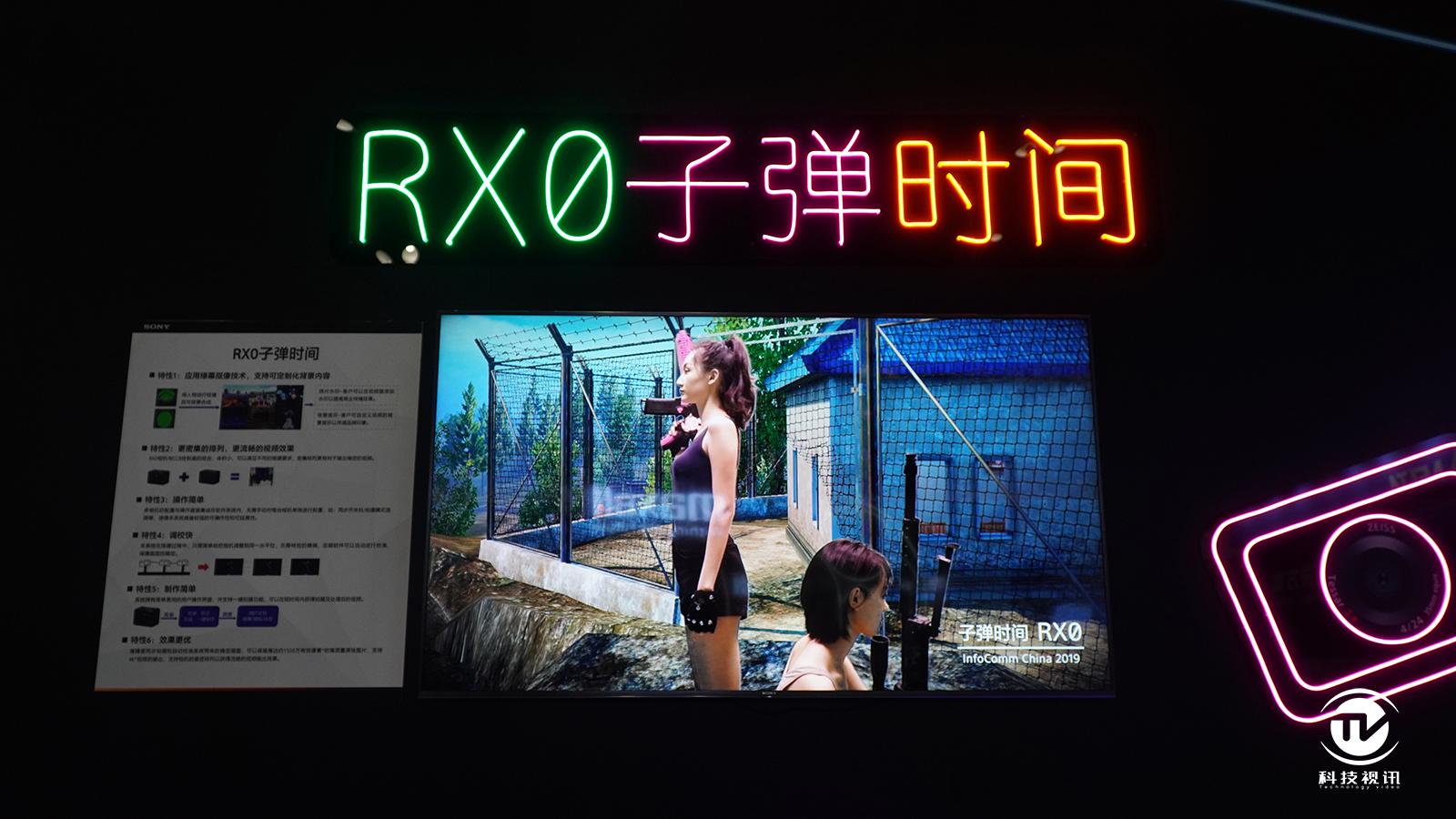Click the equals sign in 特性2 diagram

click(236, 476)
